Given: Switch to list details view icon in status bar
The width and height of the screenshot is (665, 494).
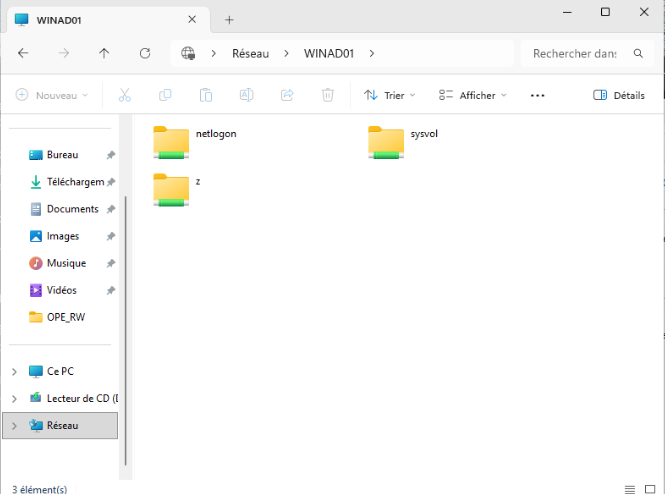Looking at the screenshot, I should tap(630, 489).
